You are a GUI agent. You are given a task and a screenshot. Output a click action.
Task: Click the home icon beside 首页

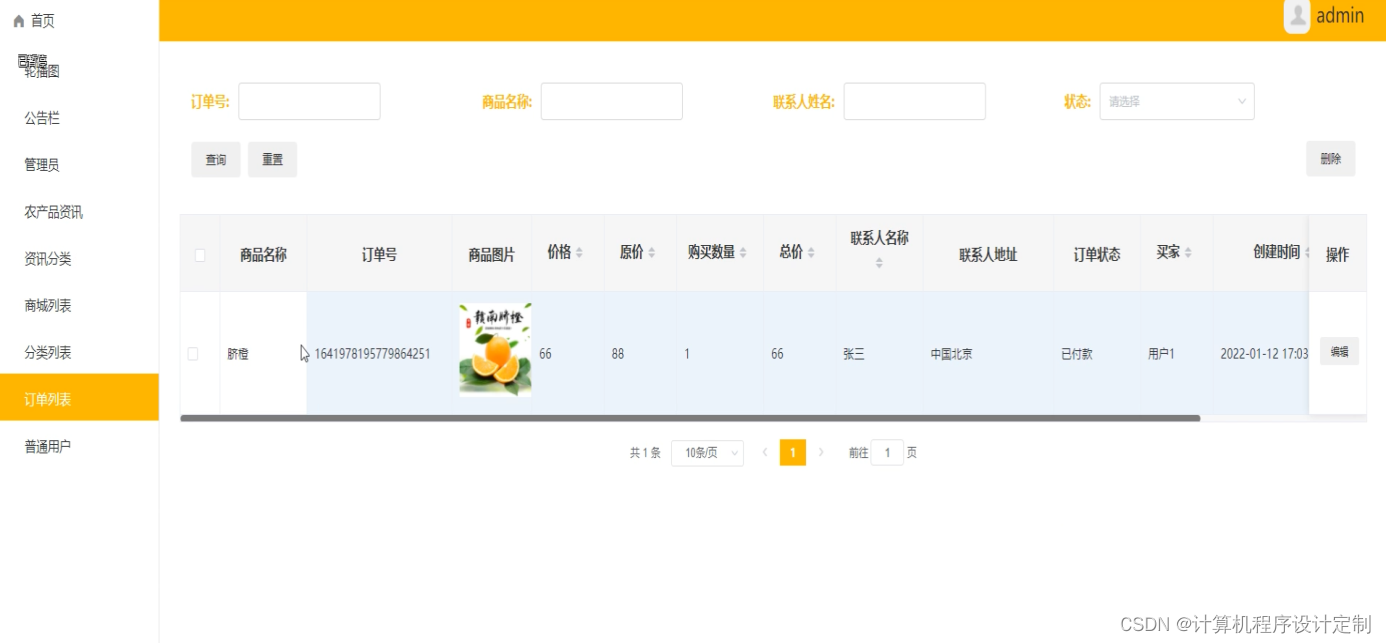click(18, 21)
